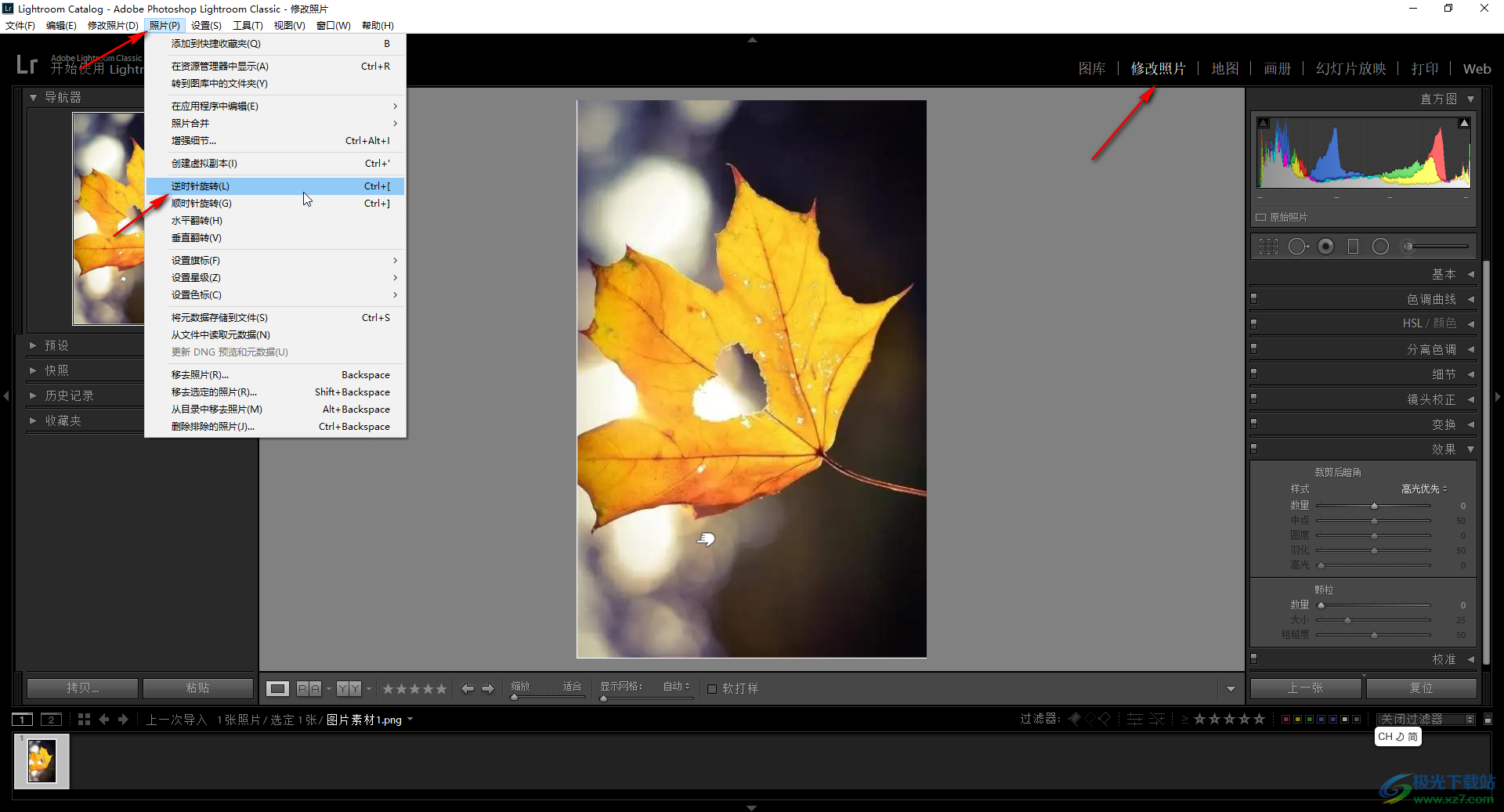The width and height of the screenshot is (1504, 812).
Task: Click the navigator preview image
Action: click(108, 218)
